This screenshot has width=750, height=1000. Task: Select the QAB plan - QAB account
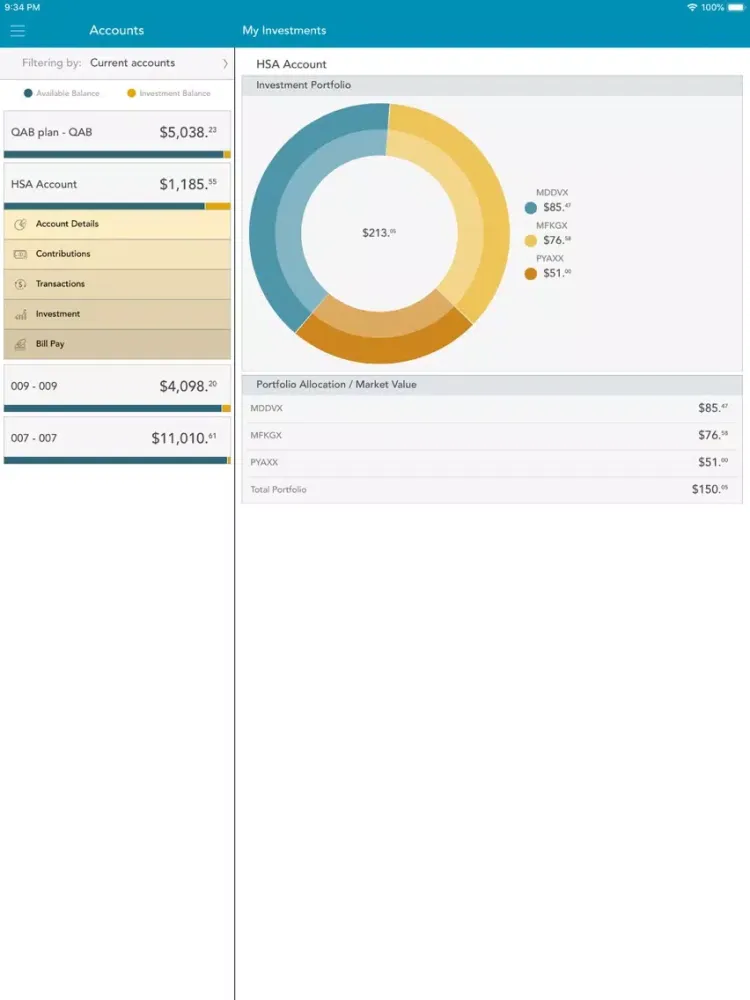(x=117, y=134)
